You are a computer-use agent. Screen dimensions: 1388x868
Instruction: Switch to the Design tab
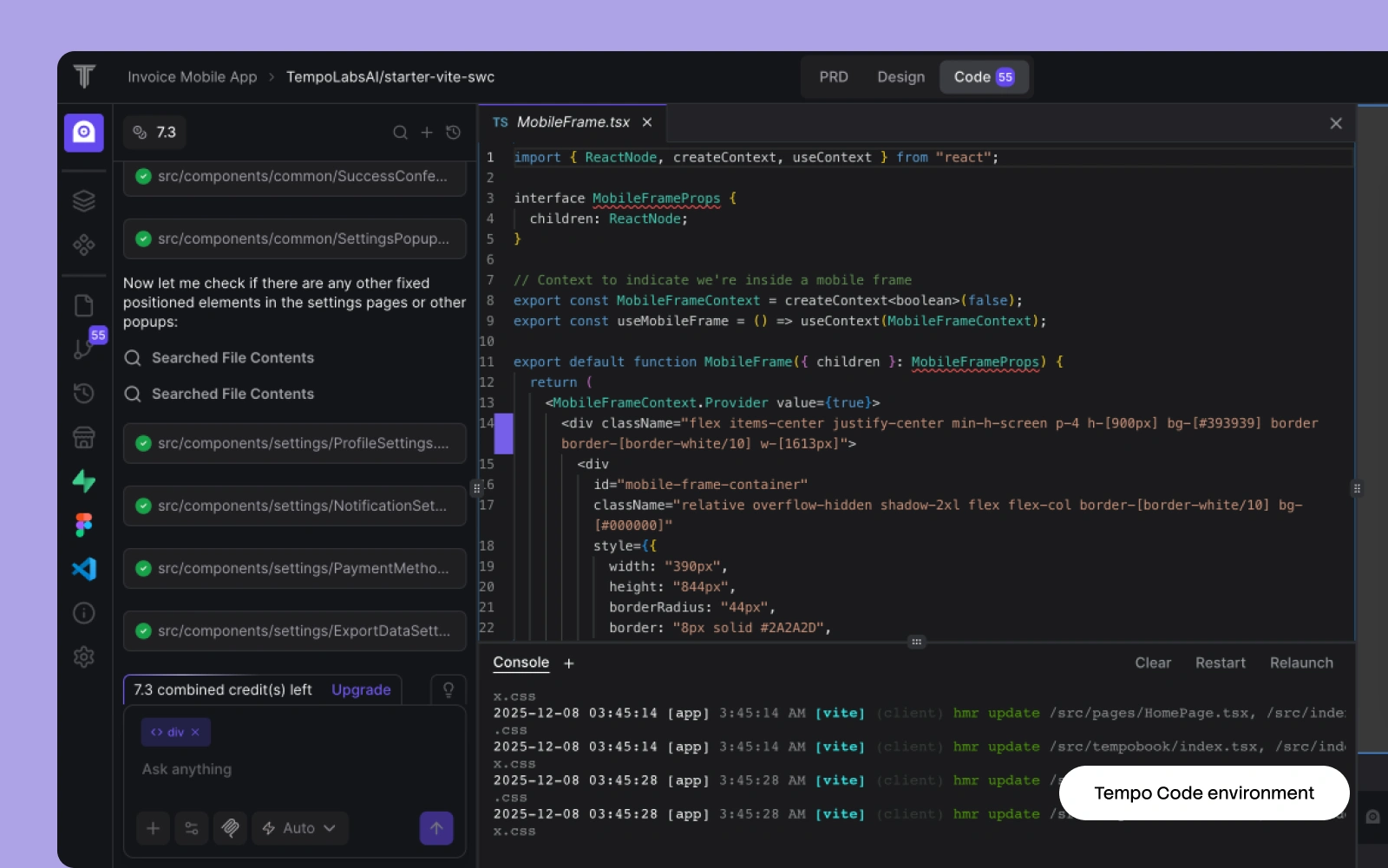[x=900, y=77]
